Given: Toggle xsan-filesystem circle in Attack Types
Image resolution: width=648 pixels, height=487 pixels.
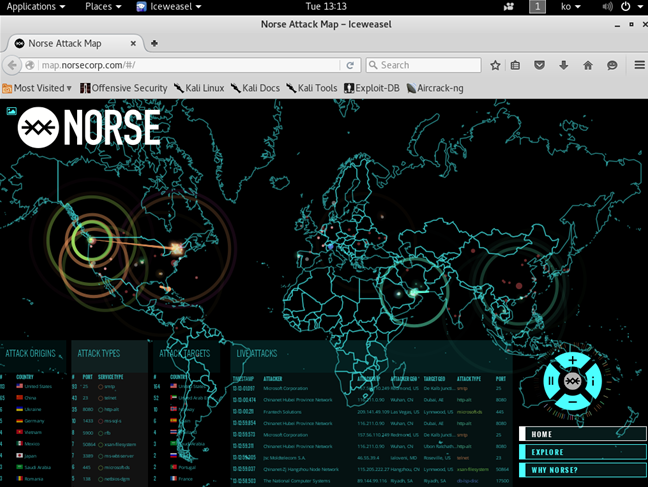Looking at the screenshot, I should click(100, 445).
